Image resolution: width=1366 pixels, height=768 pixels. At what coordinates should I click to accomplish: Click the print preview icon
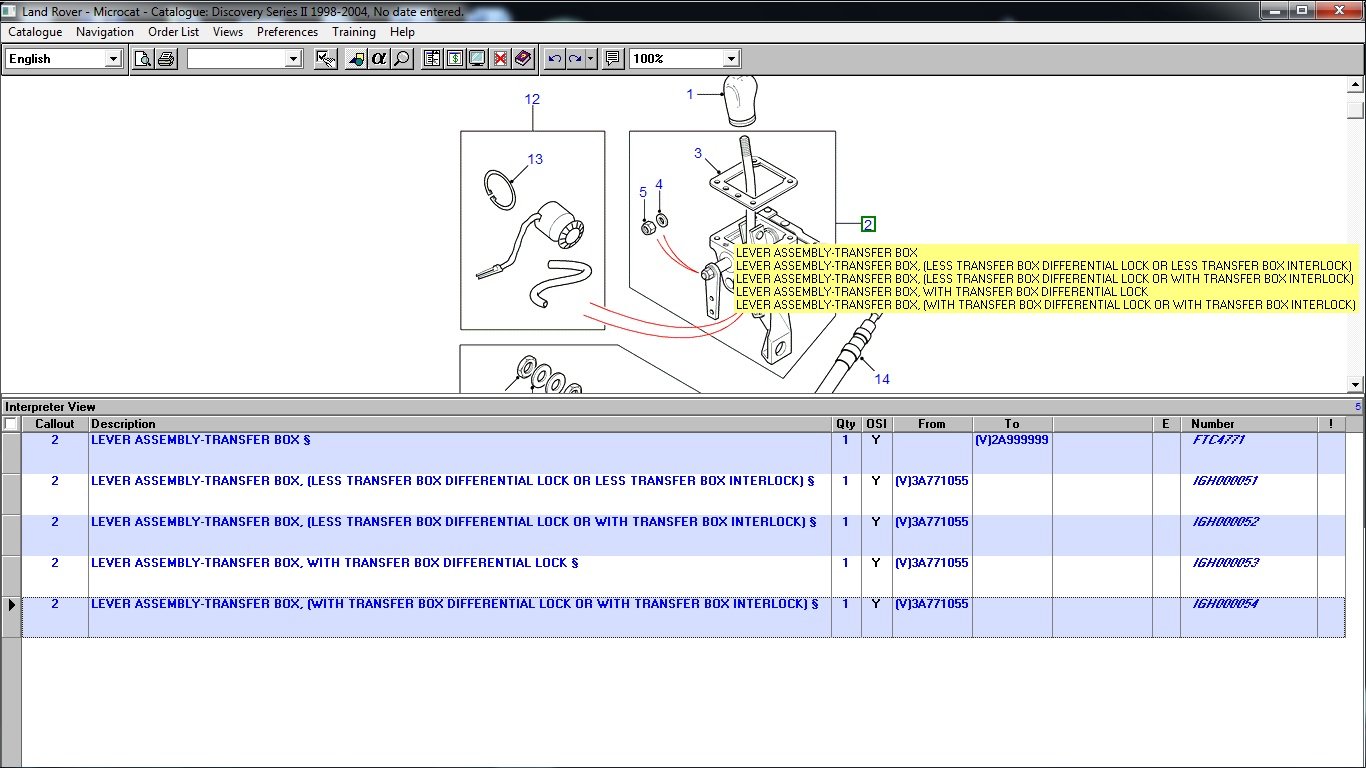click(144, 59)
